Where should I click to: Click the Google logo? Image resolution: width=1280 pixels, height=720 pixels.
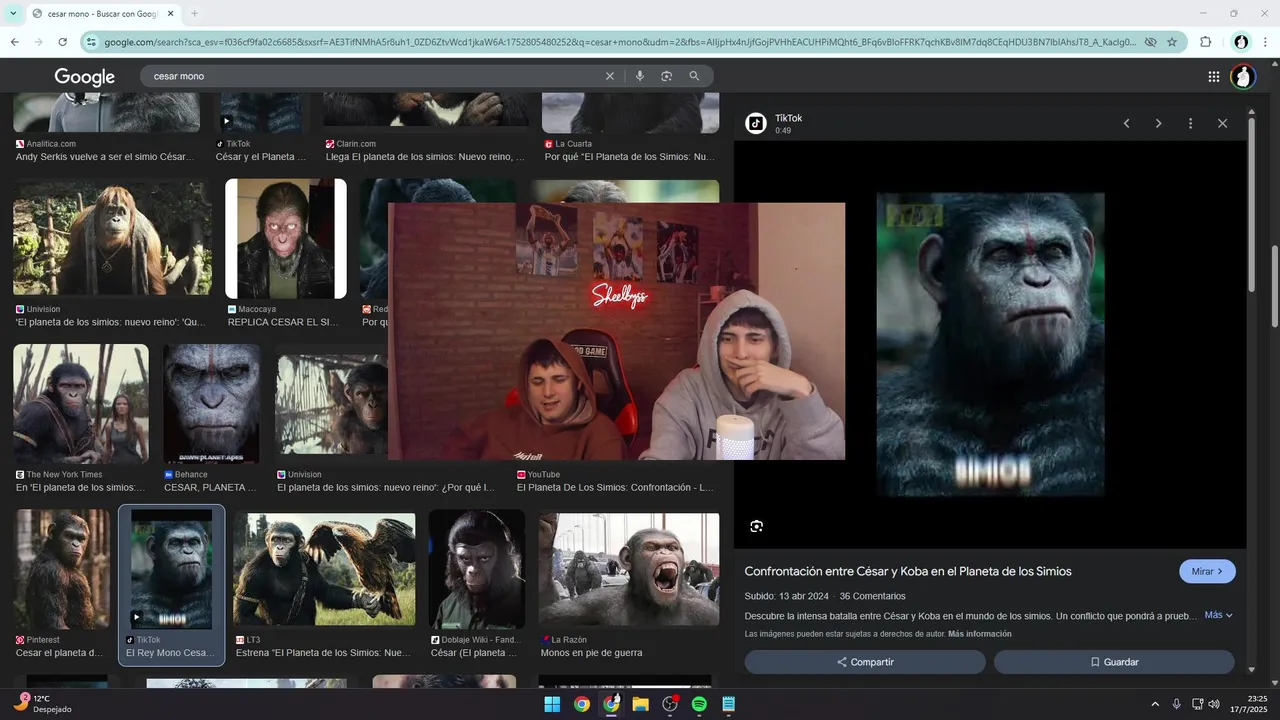coord(85,76)
